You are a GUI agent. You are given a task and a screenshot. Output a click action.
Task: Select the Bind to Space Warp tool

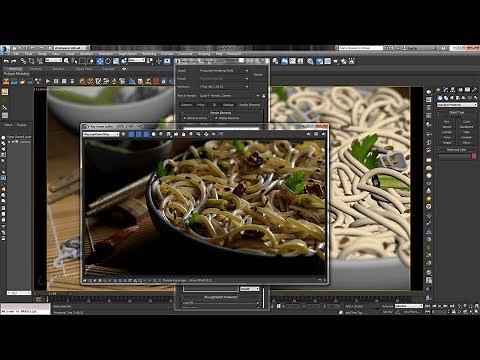pos(40,61)
